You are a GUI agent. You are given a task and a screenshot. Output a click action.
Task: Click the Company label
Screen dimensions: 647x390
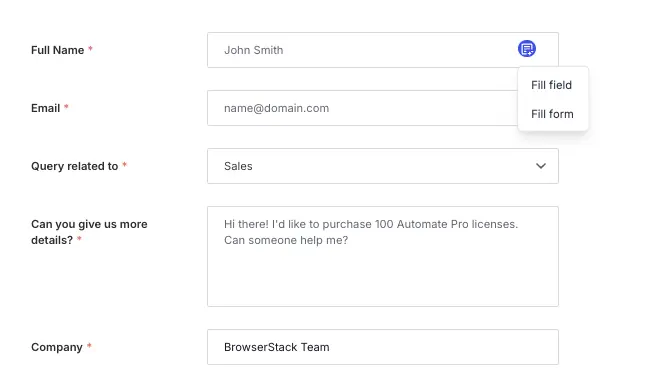[57, 347]
